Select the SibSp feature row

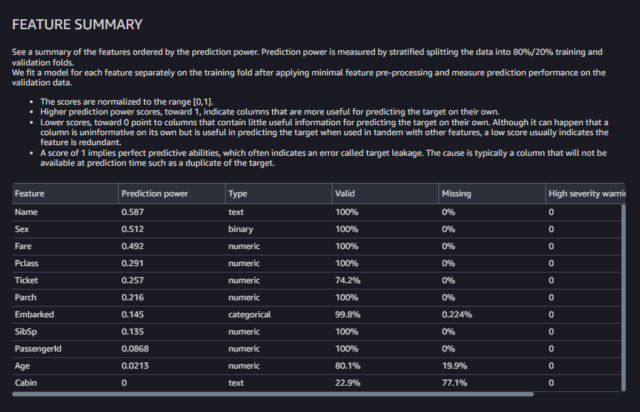317,332
